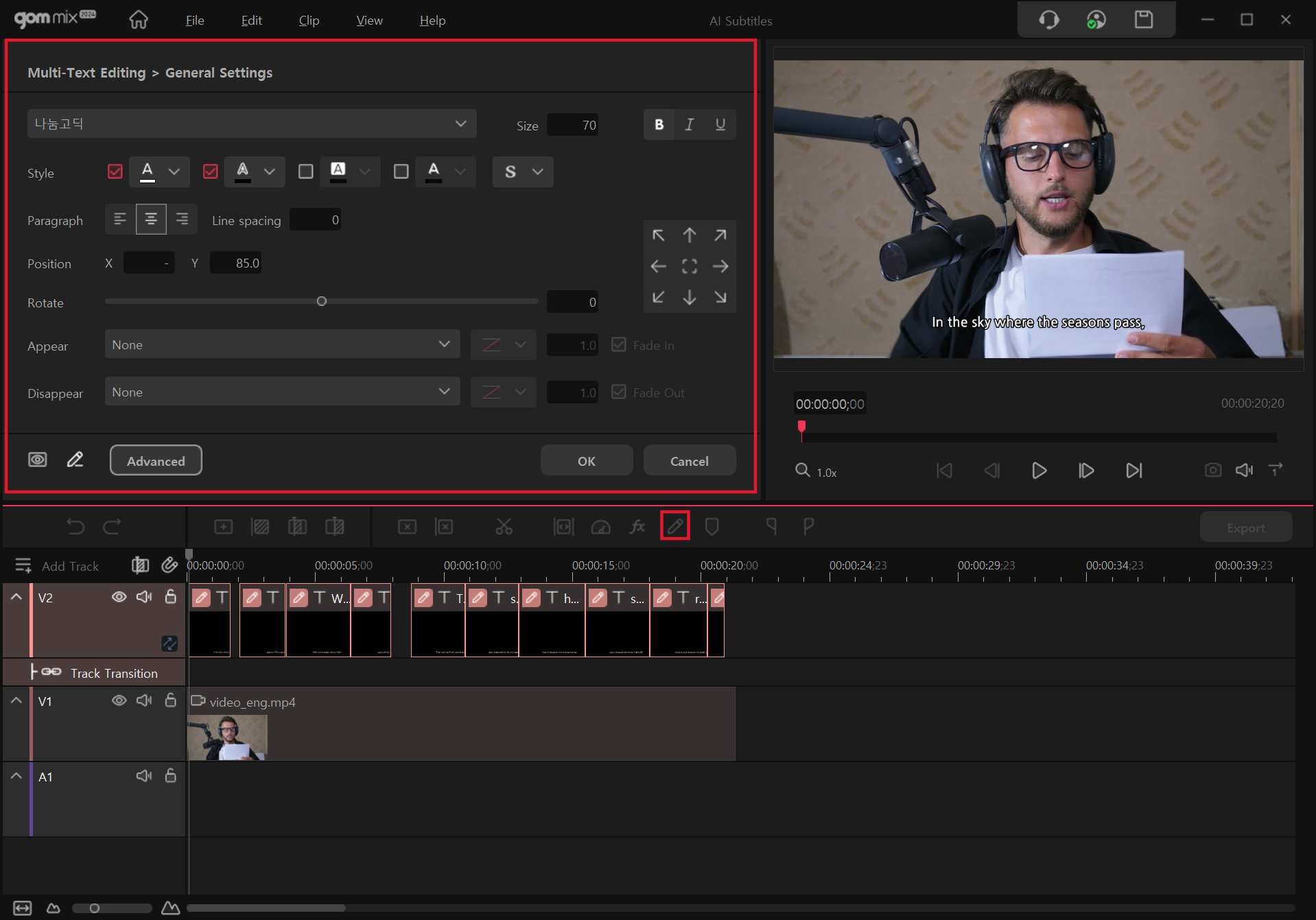Screen dimensions: 1316x920
Task: Align text position to top-left arrow
Action: coord(658,235)
